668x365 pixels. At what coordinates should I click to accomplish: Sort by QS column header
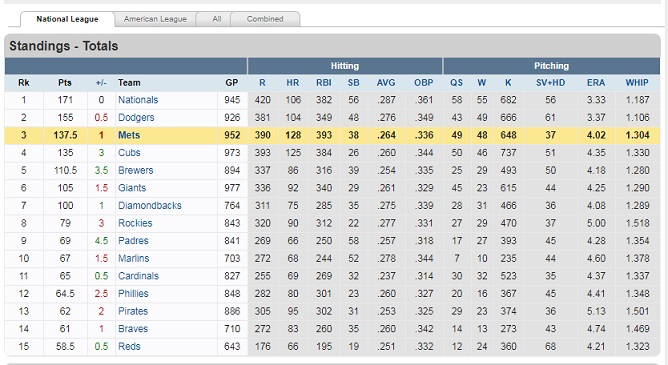[456, 83]
